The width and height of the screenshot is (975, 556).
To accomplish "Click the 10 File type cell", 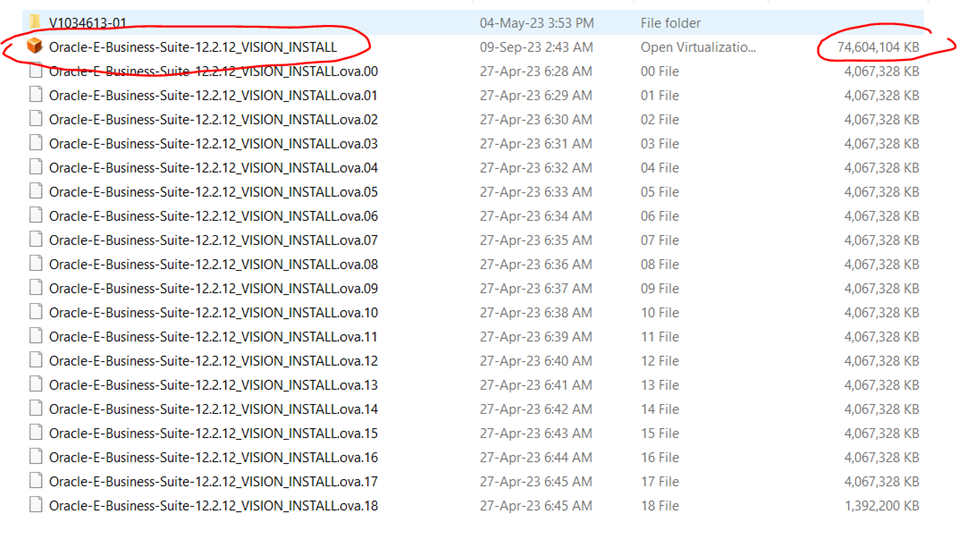I will point(660,313).
